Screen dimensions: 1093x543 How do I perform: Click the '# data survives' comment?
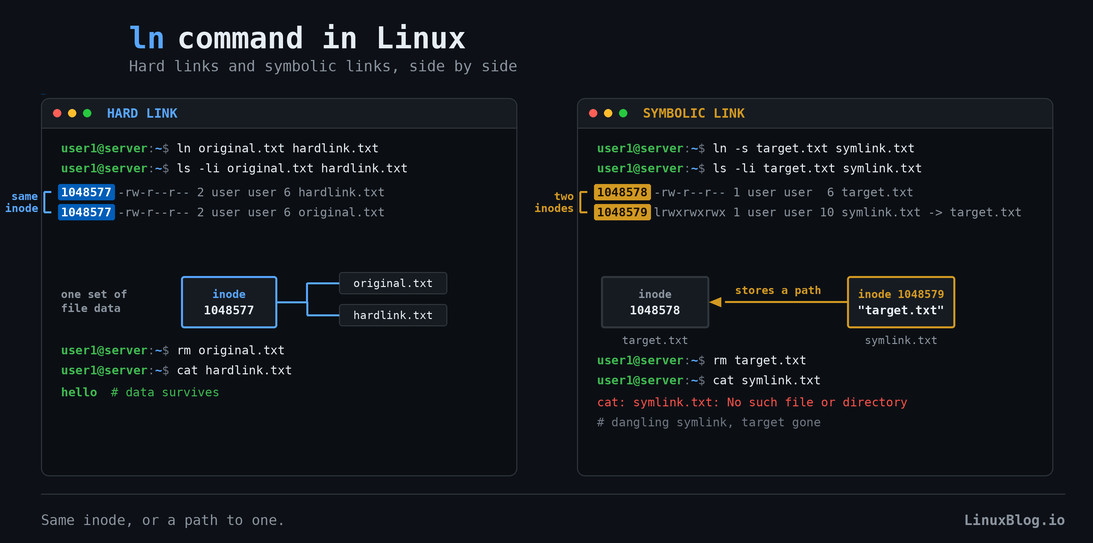tap(165, 392)
